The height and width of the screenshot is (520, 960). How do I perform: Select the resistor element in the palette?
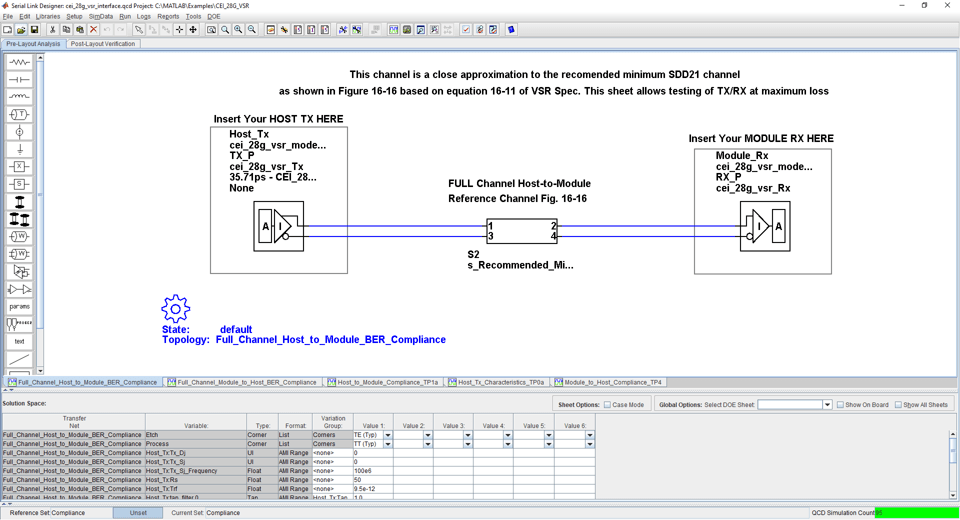click(x=19, y=62)
